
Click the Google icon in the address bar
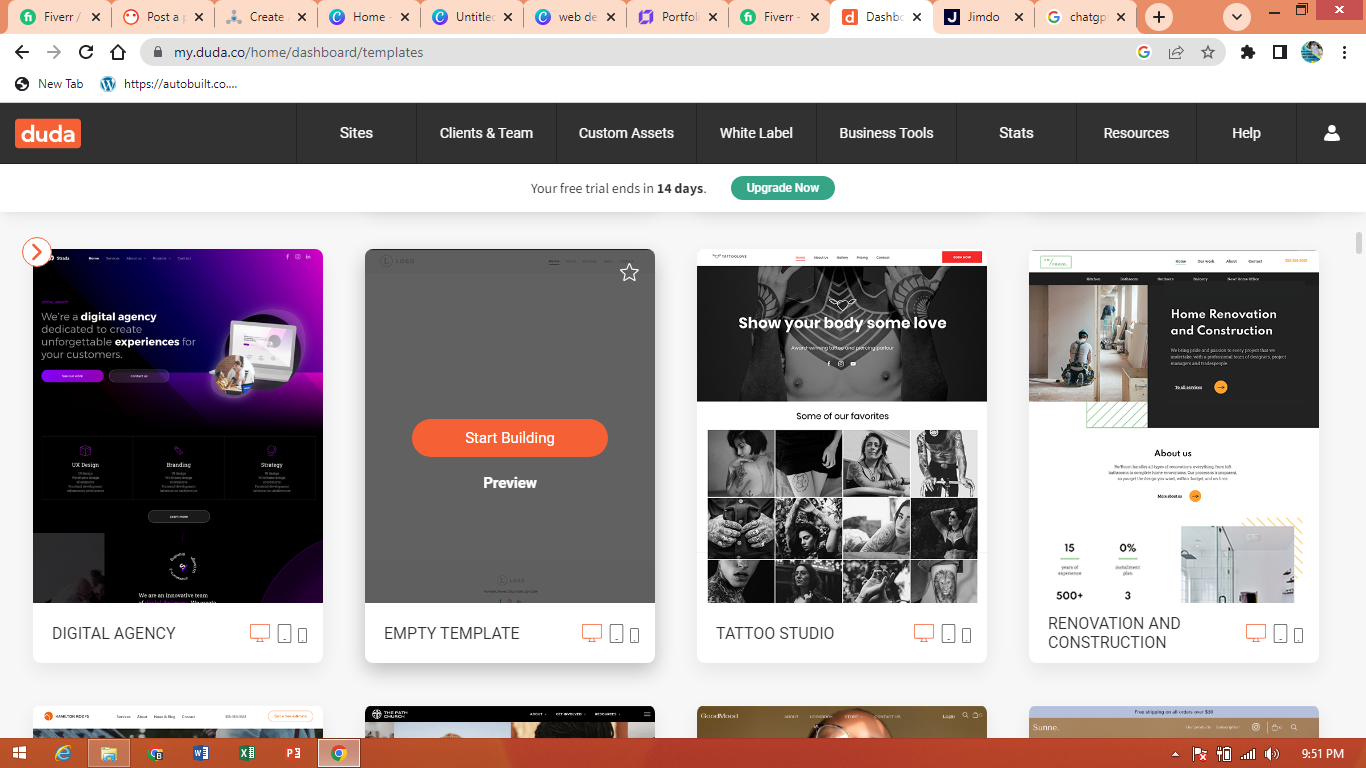(1144, 52)
